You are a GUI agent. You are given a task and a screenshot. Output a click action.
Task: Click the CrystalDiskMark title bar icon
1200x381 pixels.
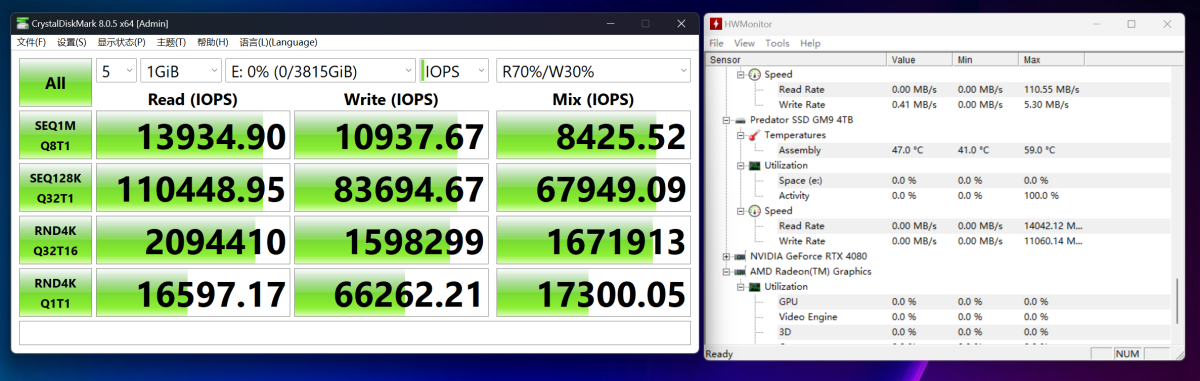22,23
